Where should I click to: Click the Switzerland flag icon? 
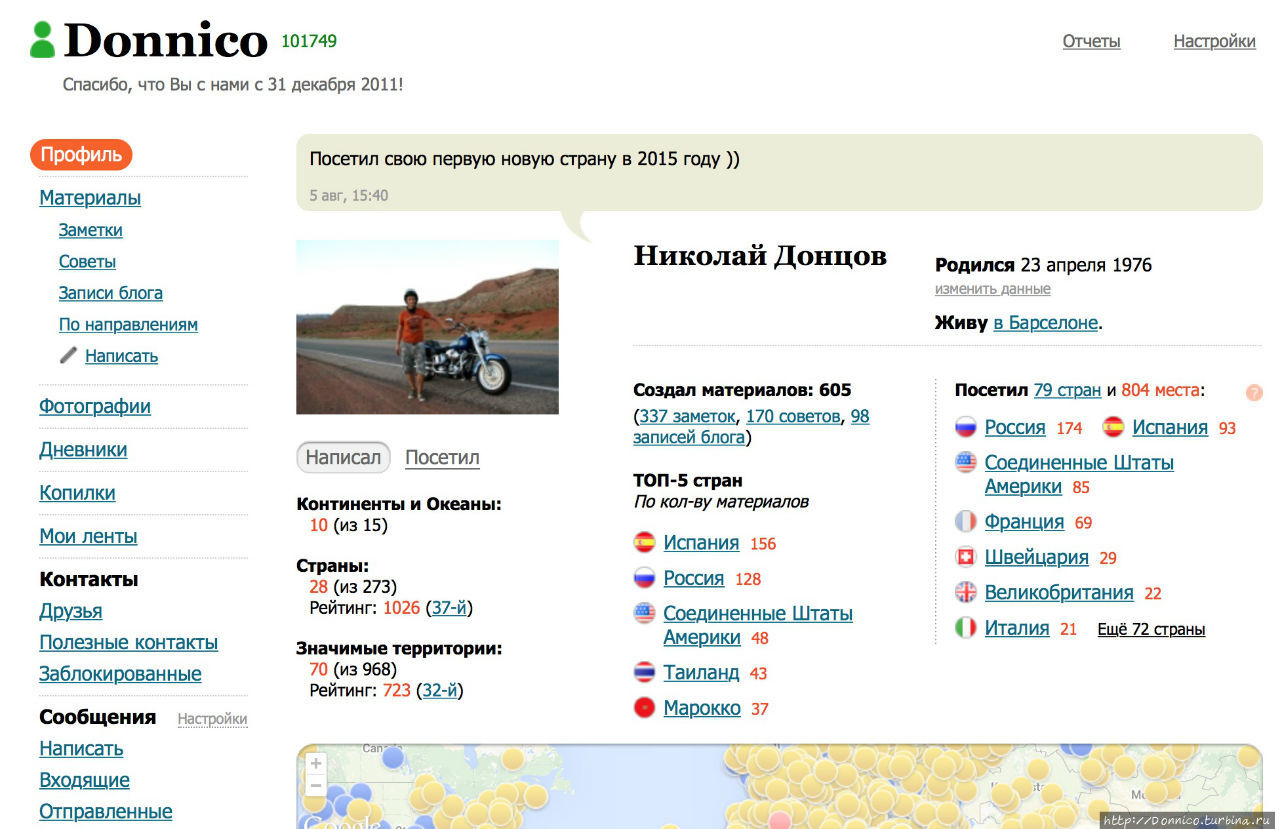tap(965, 557)
